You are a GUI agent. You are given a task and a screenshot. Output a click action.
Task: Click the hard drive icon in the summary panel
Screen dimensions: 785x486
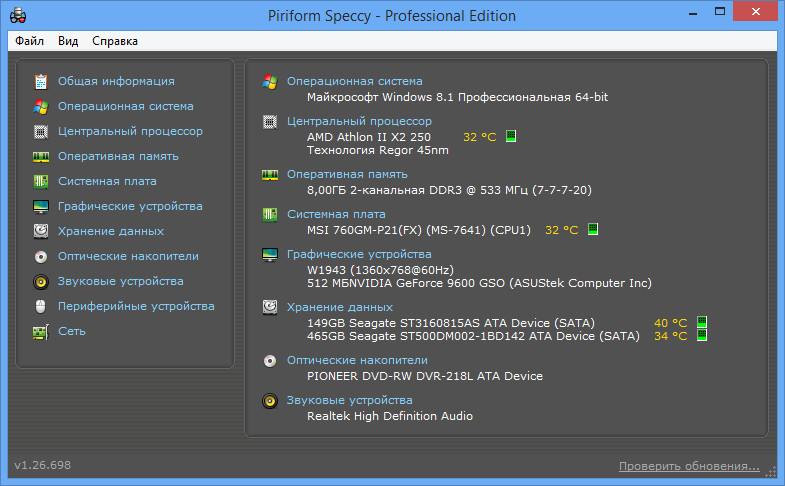(x=270, y=307)
